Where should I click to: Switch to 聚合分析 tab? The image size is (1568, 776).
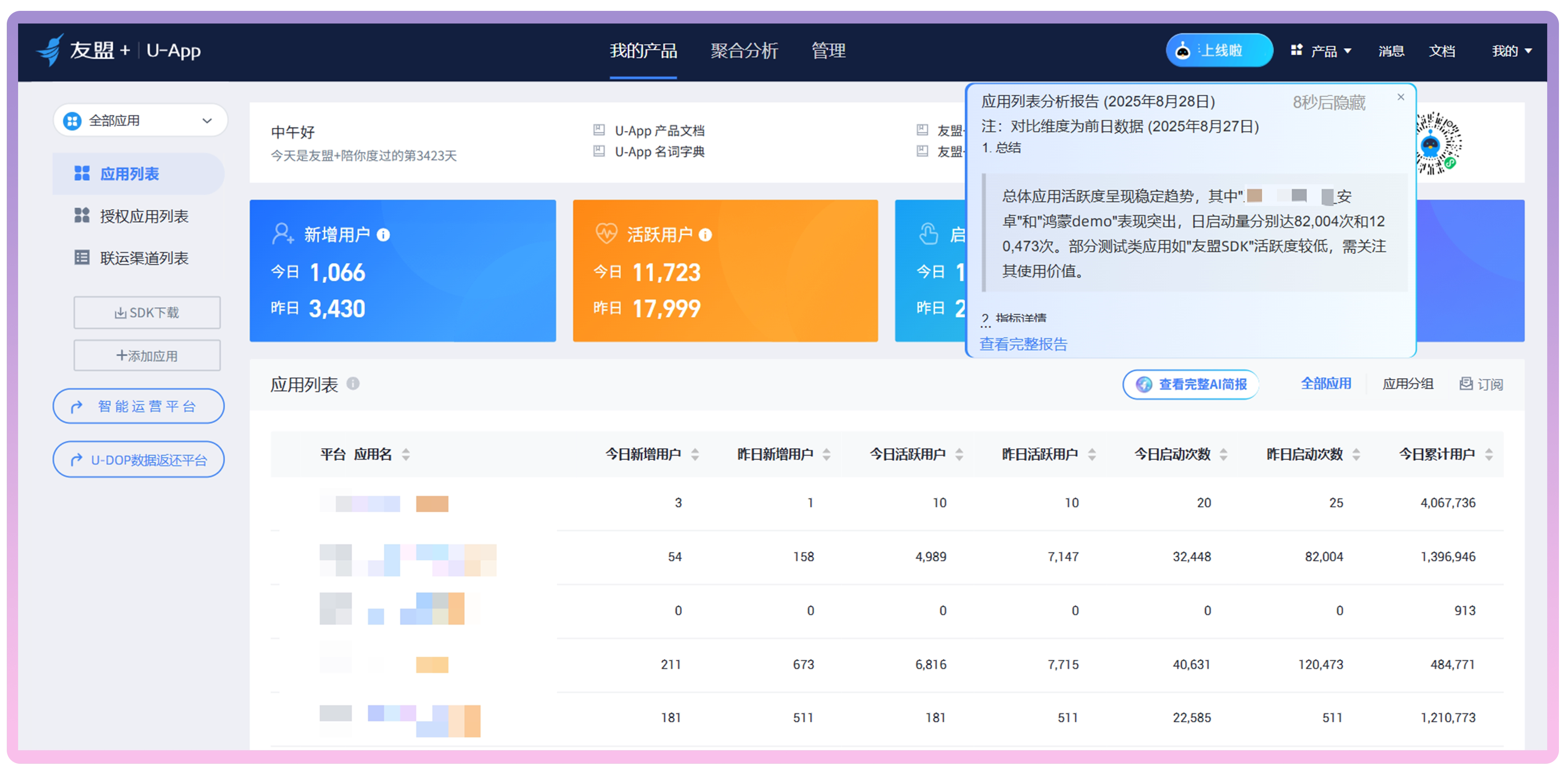(x=744, y=51)
